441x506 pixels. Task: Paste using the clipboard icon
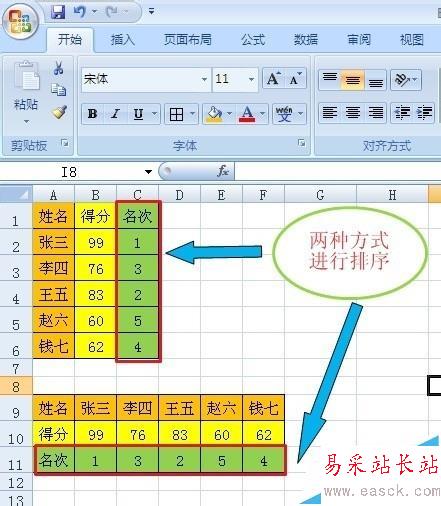(x=26, y=76)
